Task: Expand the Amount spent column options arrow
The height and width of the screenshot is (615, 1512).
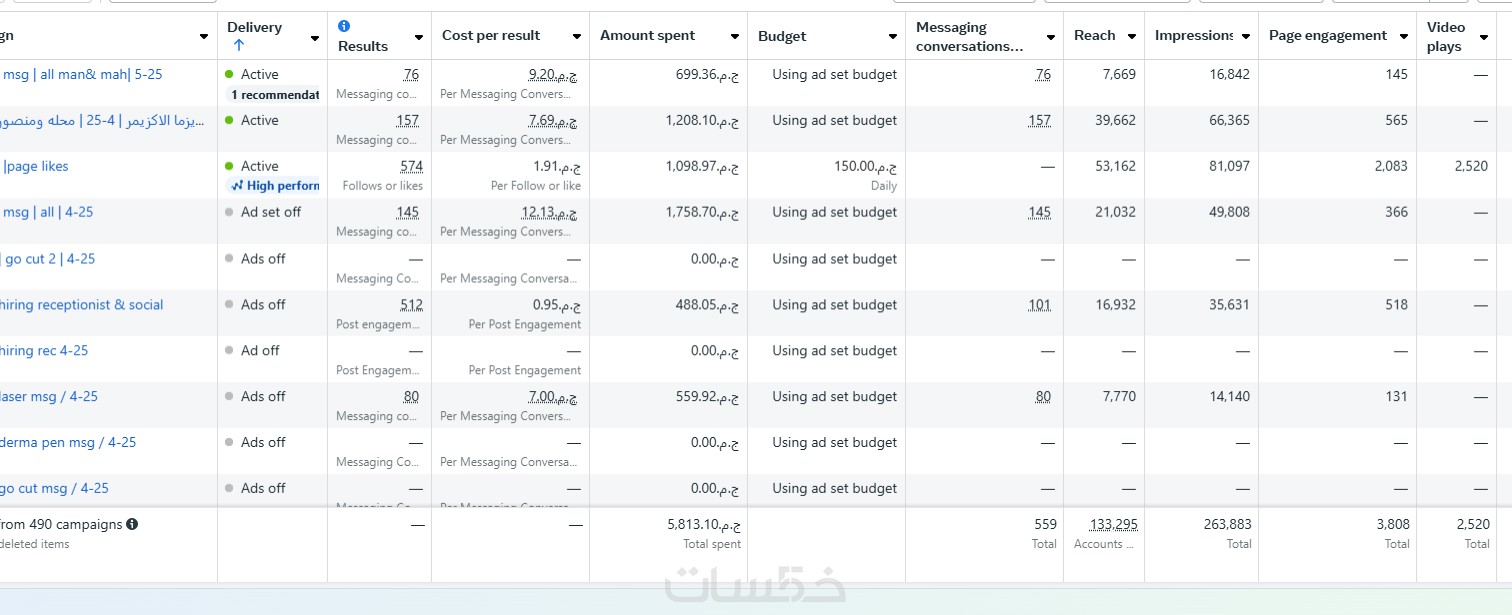Action: pyautogui.click(x=735, y=36)
